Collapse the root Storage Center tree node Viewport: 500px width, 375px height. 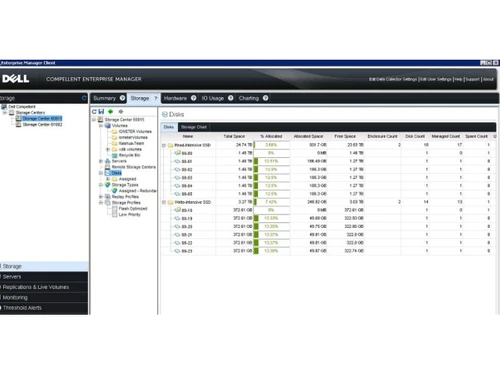tap(94, 120)
